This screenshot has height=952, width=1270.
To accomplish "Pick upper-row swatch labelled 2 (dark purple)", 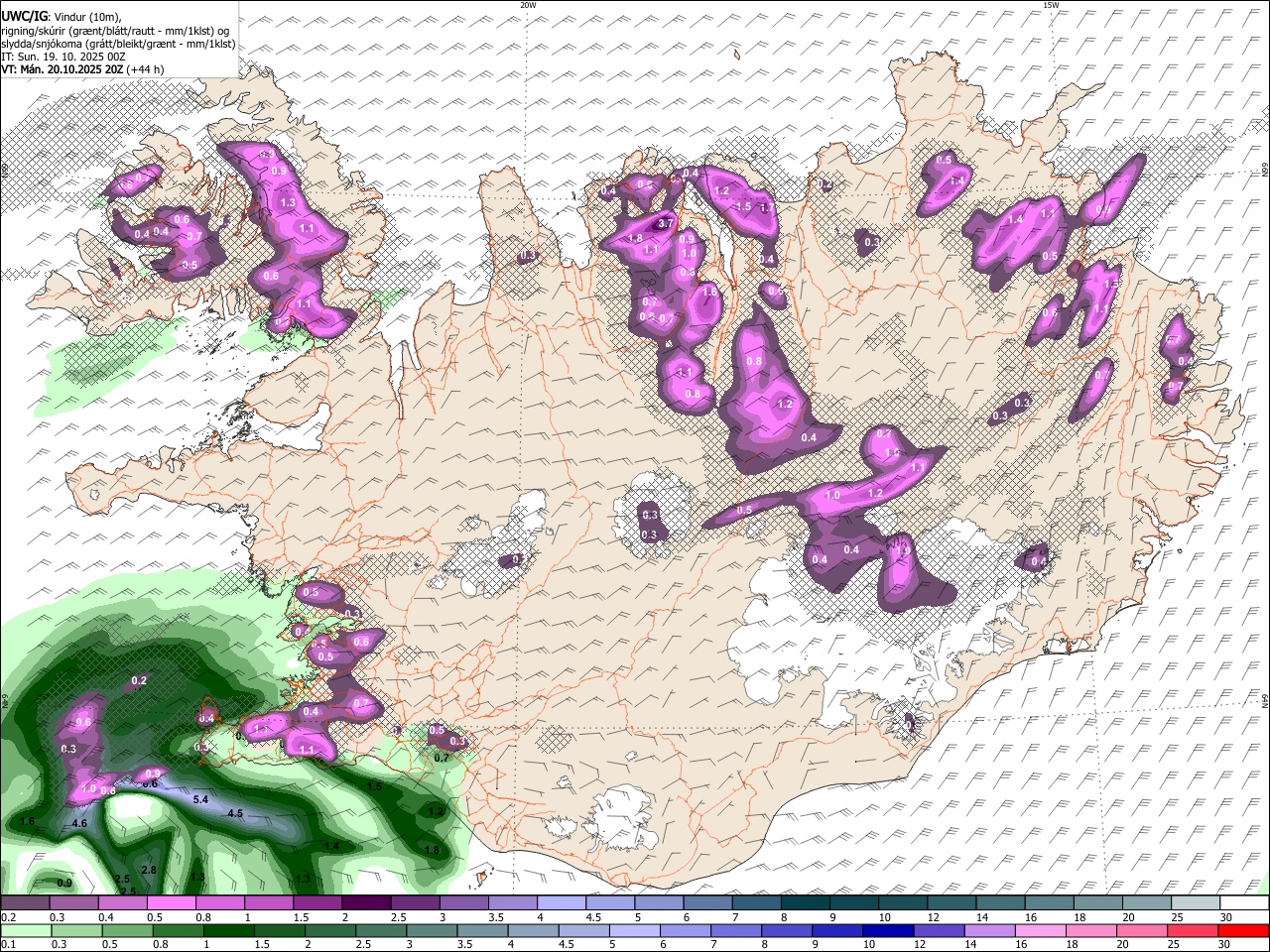I will [x=366, y=902].
